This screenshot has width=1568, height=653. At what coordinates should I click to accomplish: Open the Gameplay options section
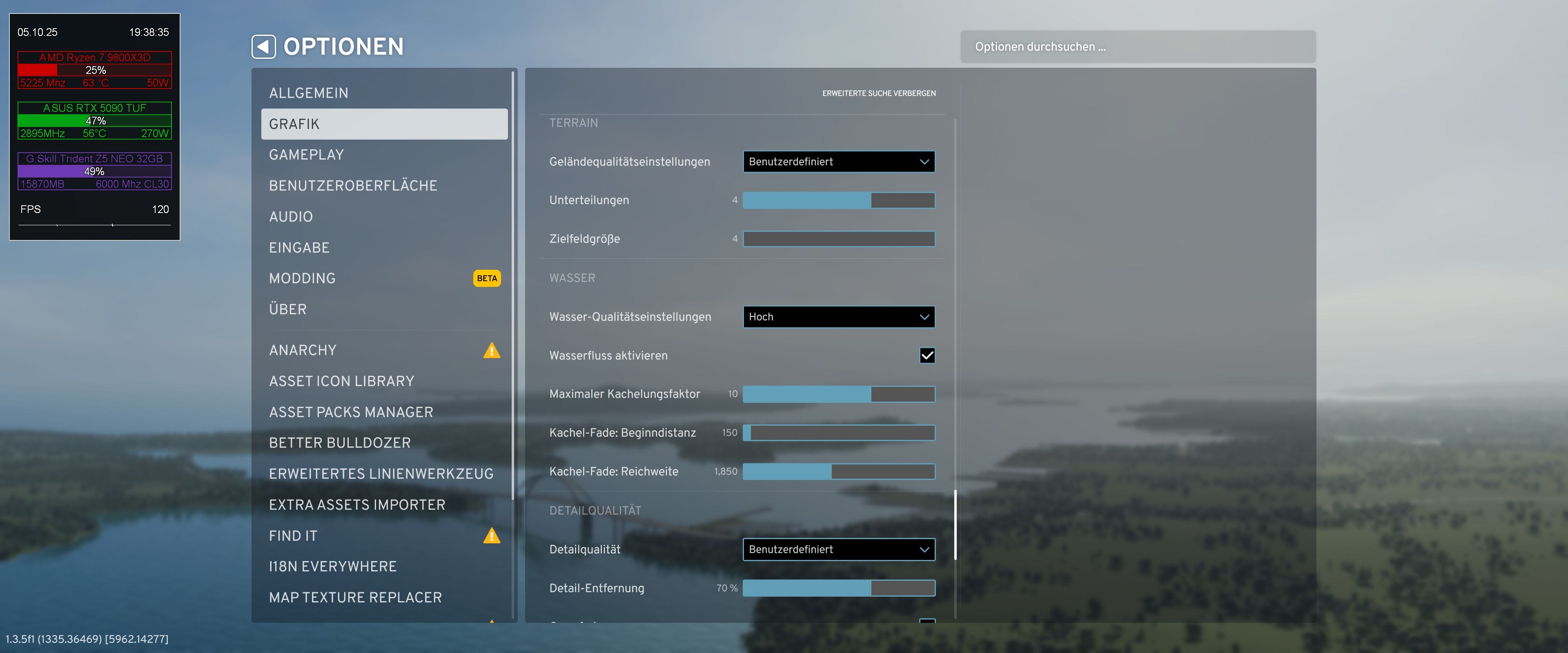click(306, 155)
